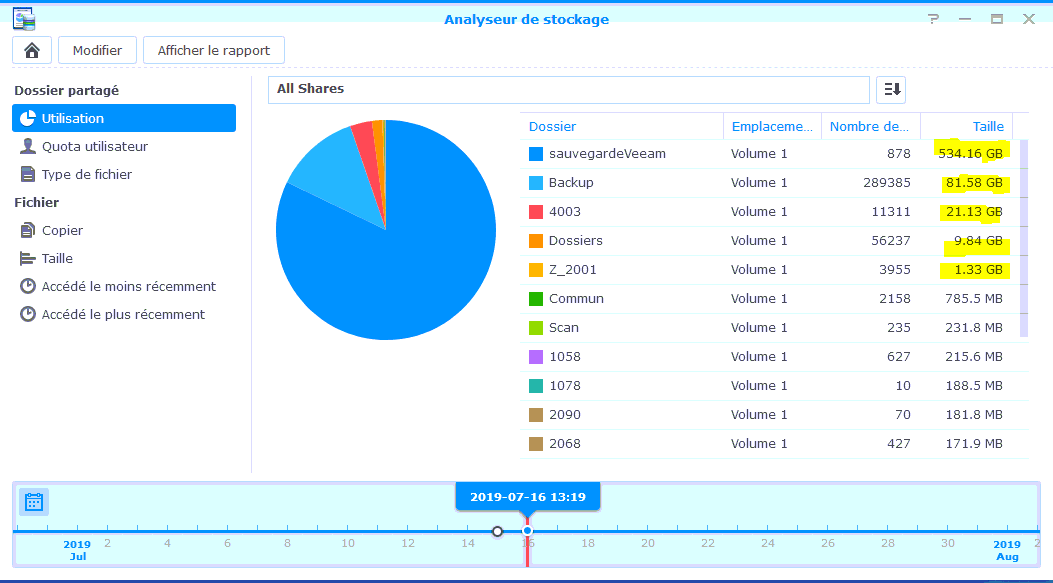Select Utilisation pie chart icon

coord(28,118)
